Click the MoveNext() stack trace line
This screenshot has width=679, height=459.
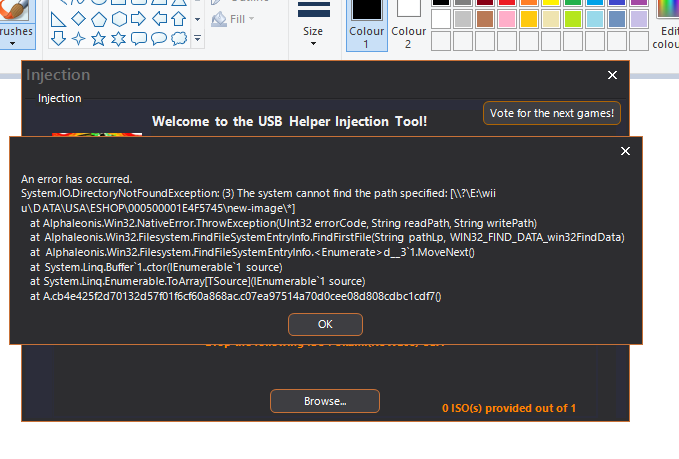coord(252,252)
